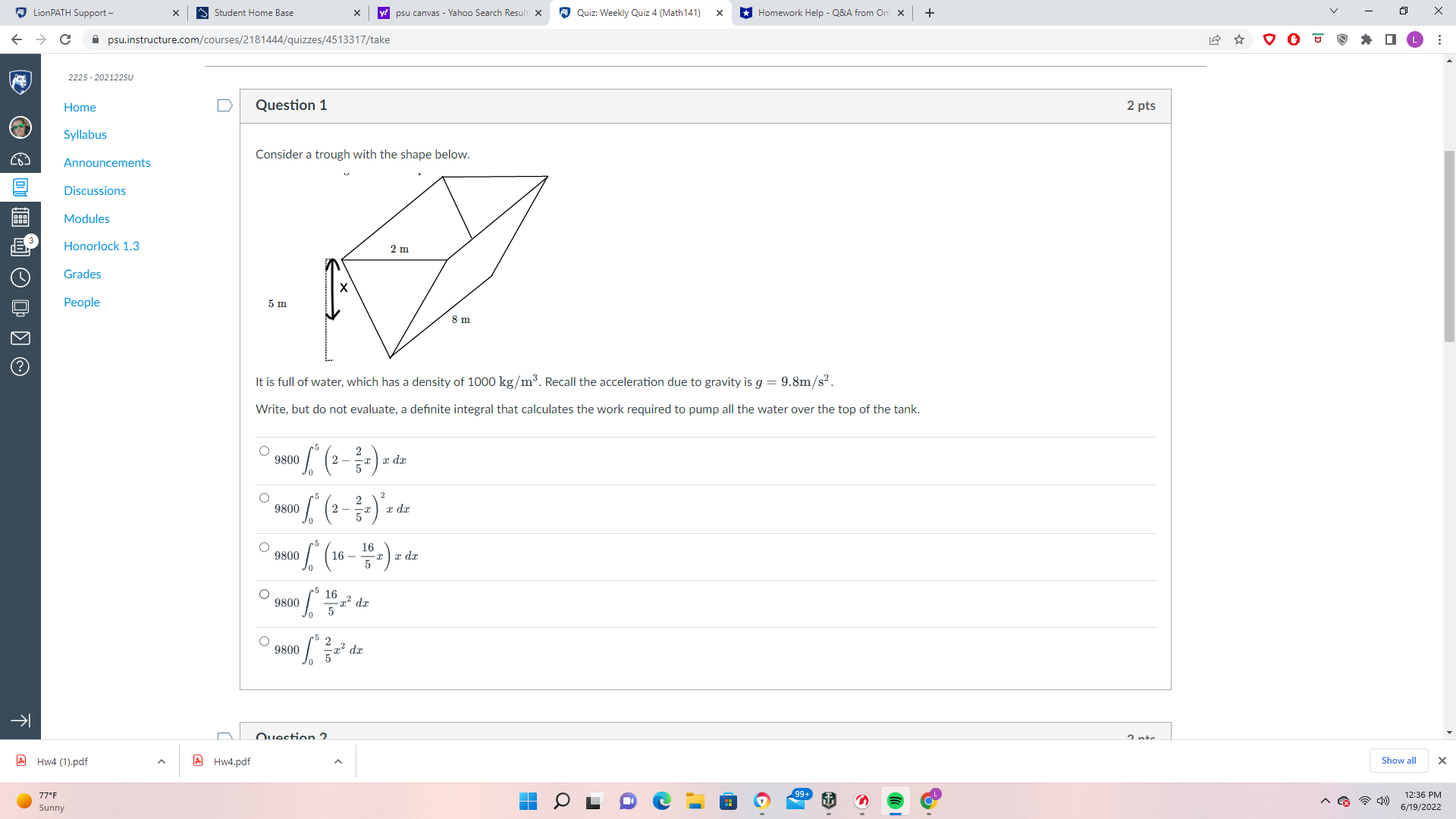The image size is (1456, 819).
Task: Click Show all in the downloads bar
Action: coord(1398,761)
